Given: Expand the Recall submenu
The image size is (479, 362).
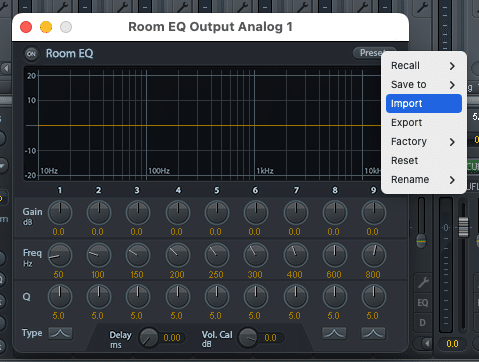Looking at the screenshot, I should (424, 66).
